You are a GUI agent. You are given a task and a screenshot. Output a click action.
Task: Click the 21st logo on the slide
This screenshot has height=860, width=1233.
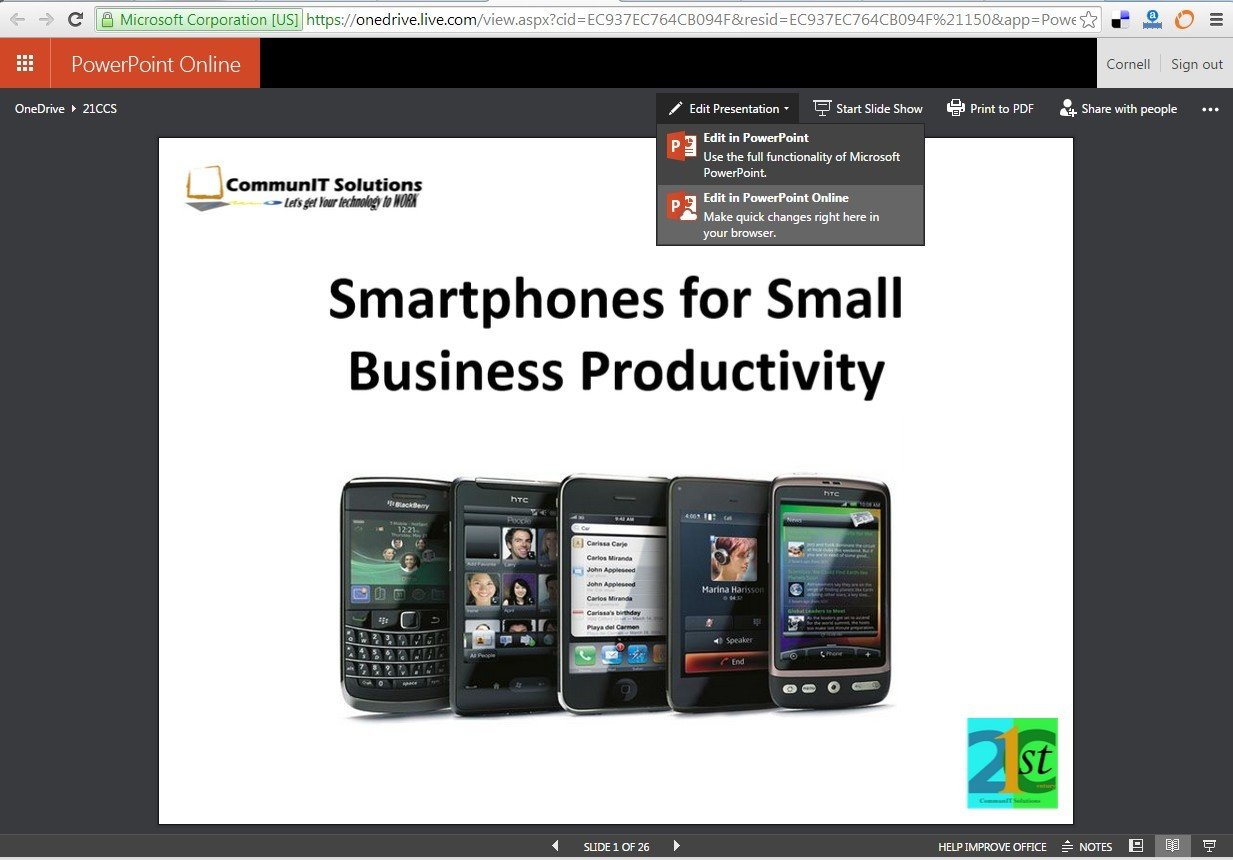pos(1012,763)
